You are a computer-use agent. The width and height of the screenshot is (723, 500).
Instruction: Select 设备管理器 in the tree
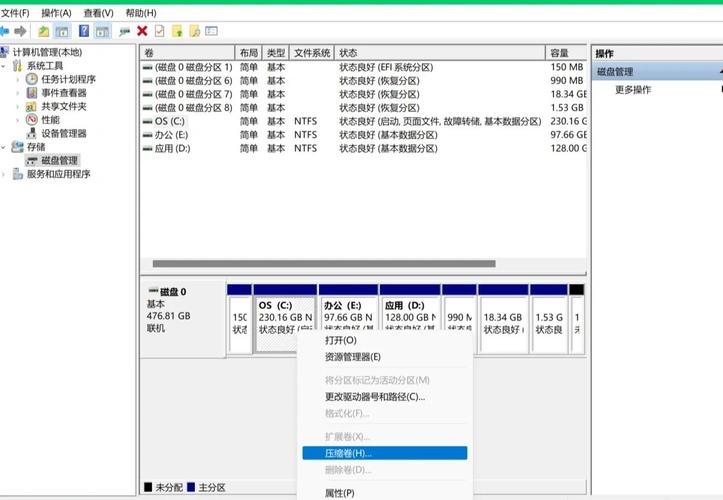[x=64, y=133]
